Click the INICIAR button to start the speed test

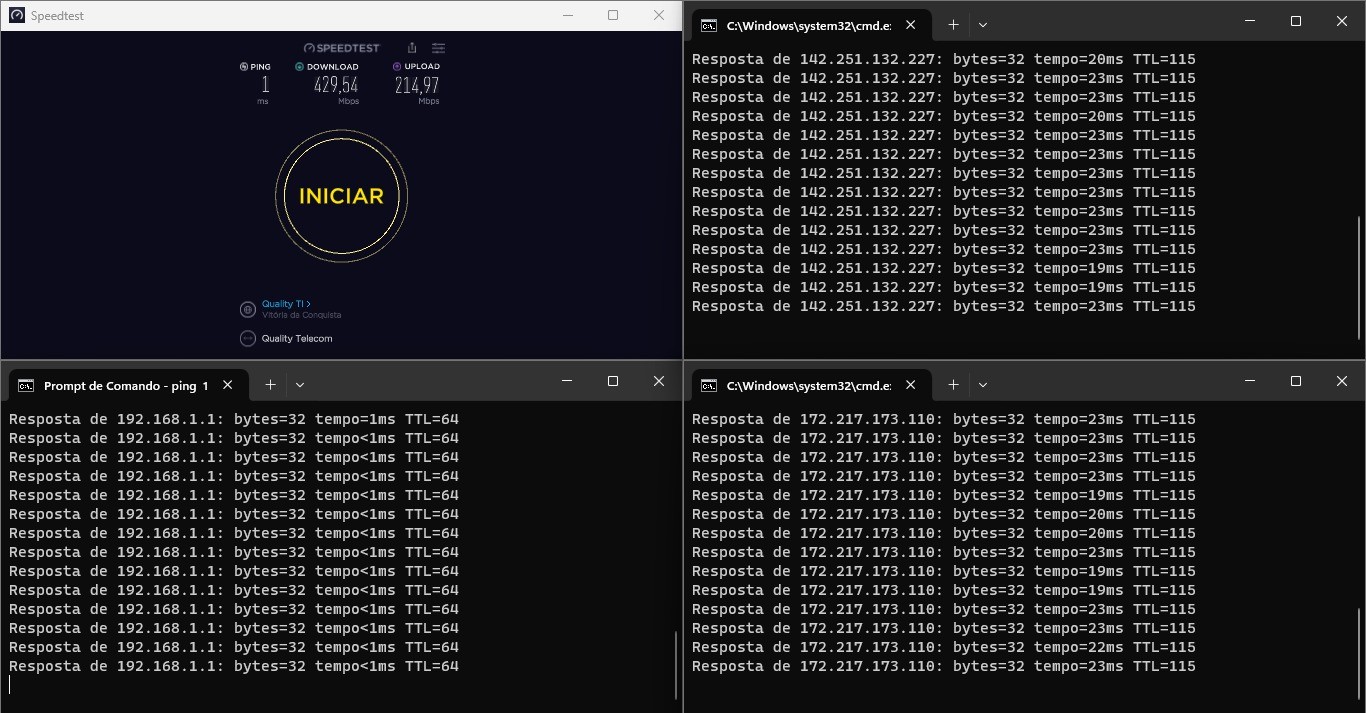click(341, 196)
